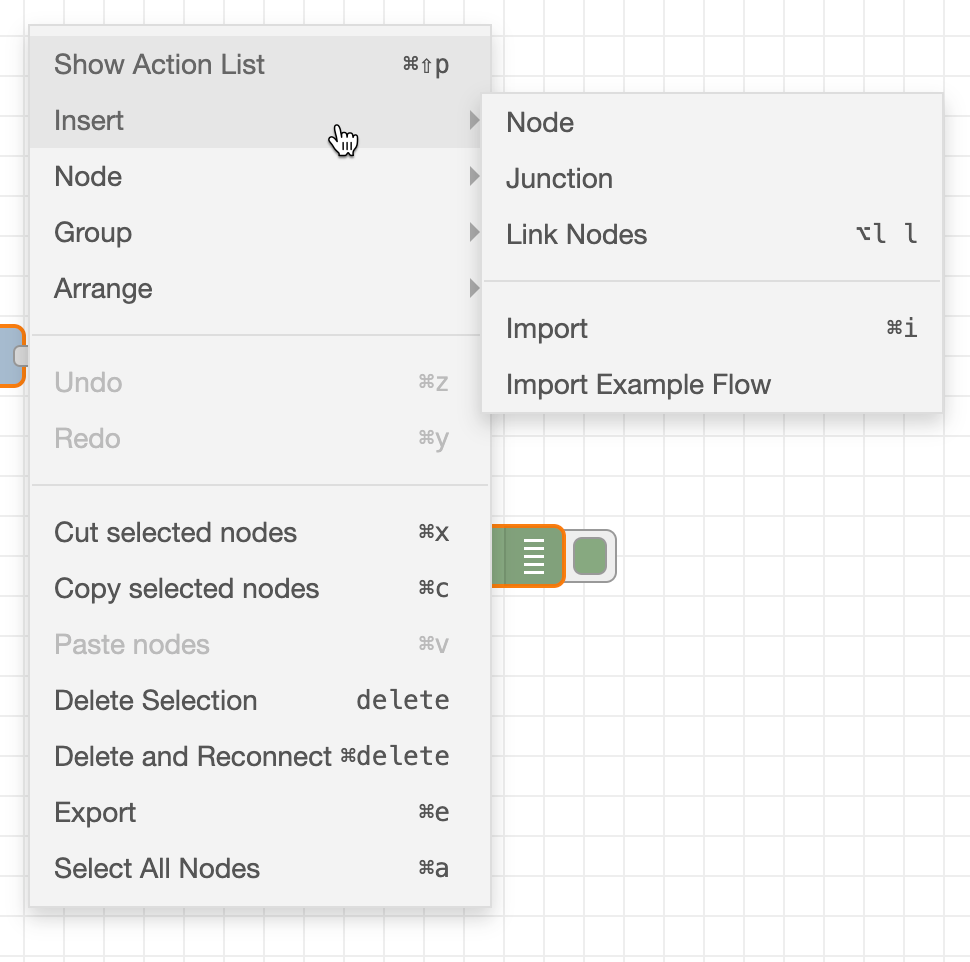Viewport: 970px width, 962px height.
Task: Expand the Arrange submenu arrow
Action: point(474,288)
